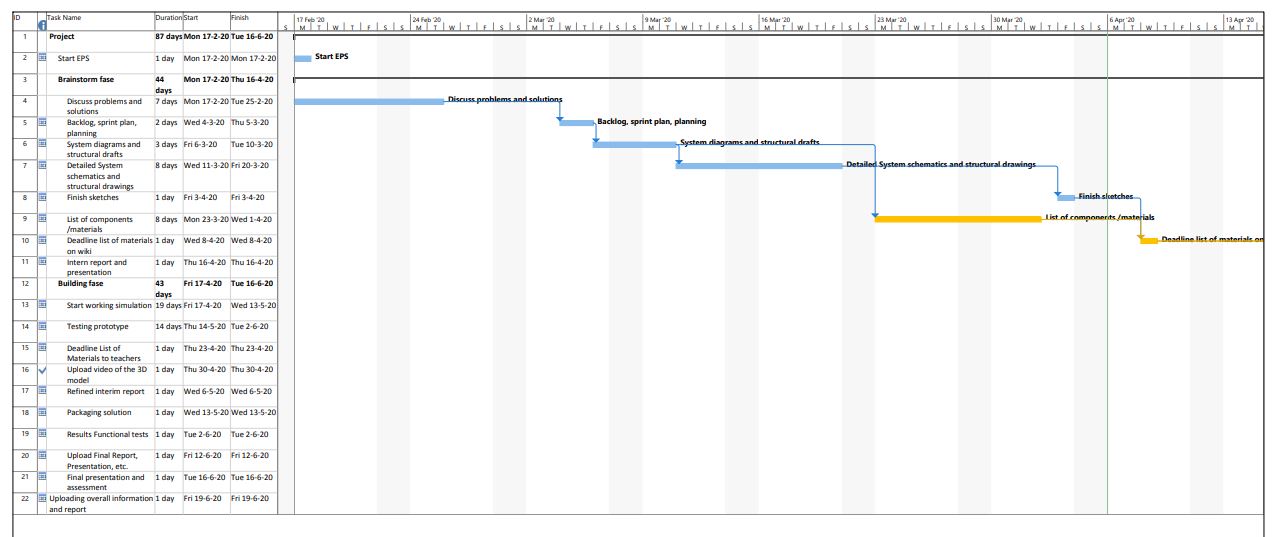The height and width of the screenshot is (537, 1277).
Task: Click the Finish column header
Action: (240, 18)
